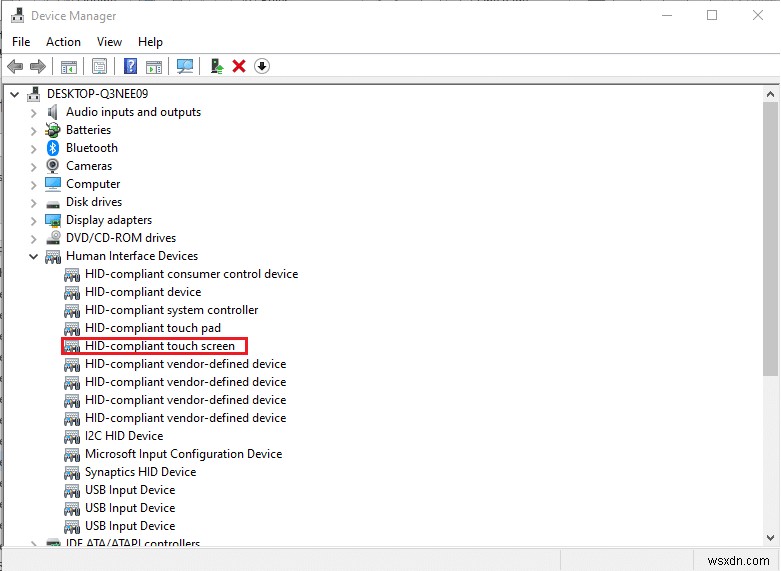The width and height of the screenshot is (781, 571).
Task: Scan for hardware changes monitor icon
Action: (x=185, y=66)
